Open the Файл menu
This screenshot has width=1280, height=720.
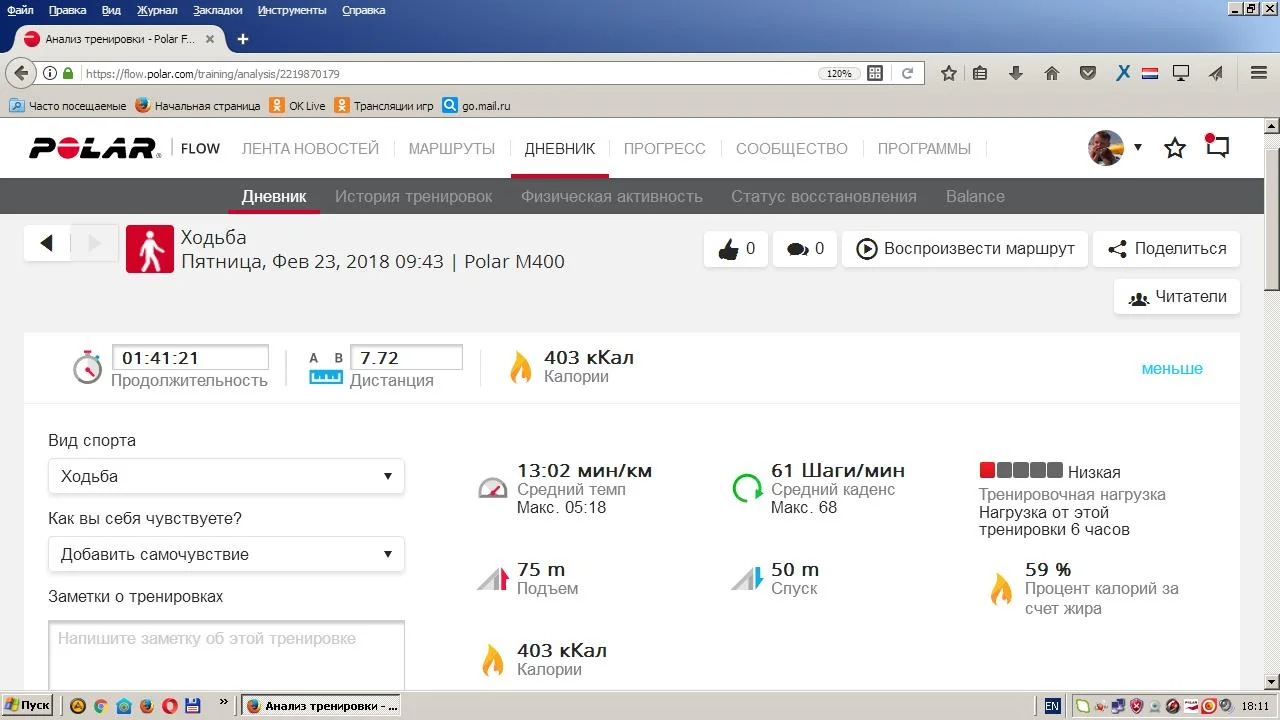20,10
